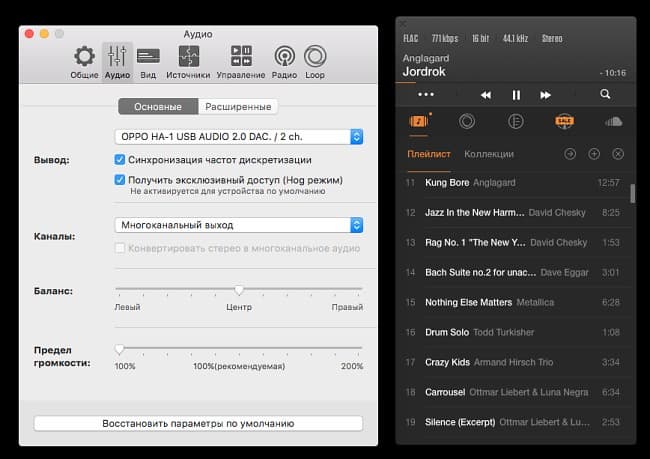Select track Drum Solo by Todd Turkisher

[x=513, y=332]
